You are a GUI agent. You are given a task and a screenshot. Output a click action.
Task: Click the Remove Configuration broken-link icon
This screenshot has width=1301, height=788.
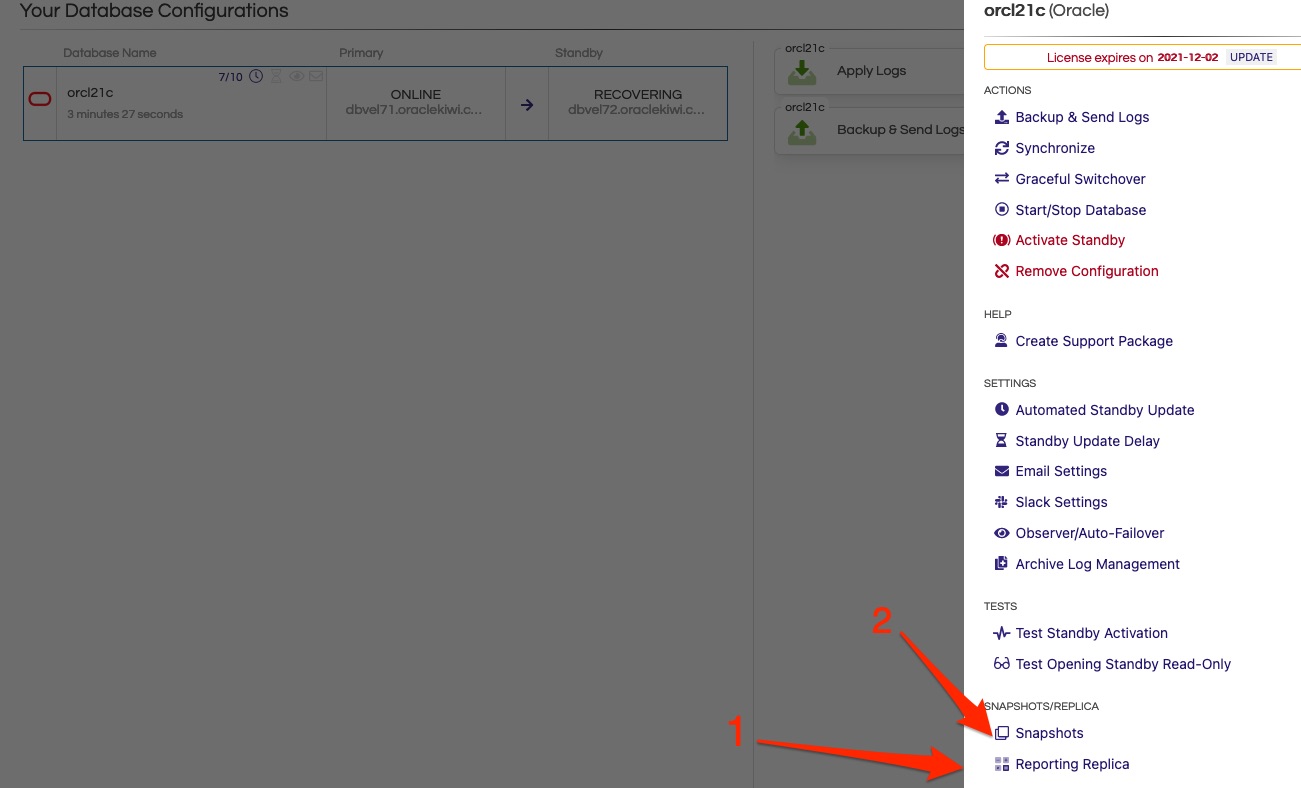(x=1001, y=271)
